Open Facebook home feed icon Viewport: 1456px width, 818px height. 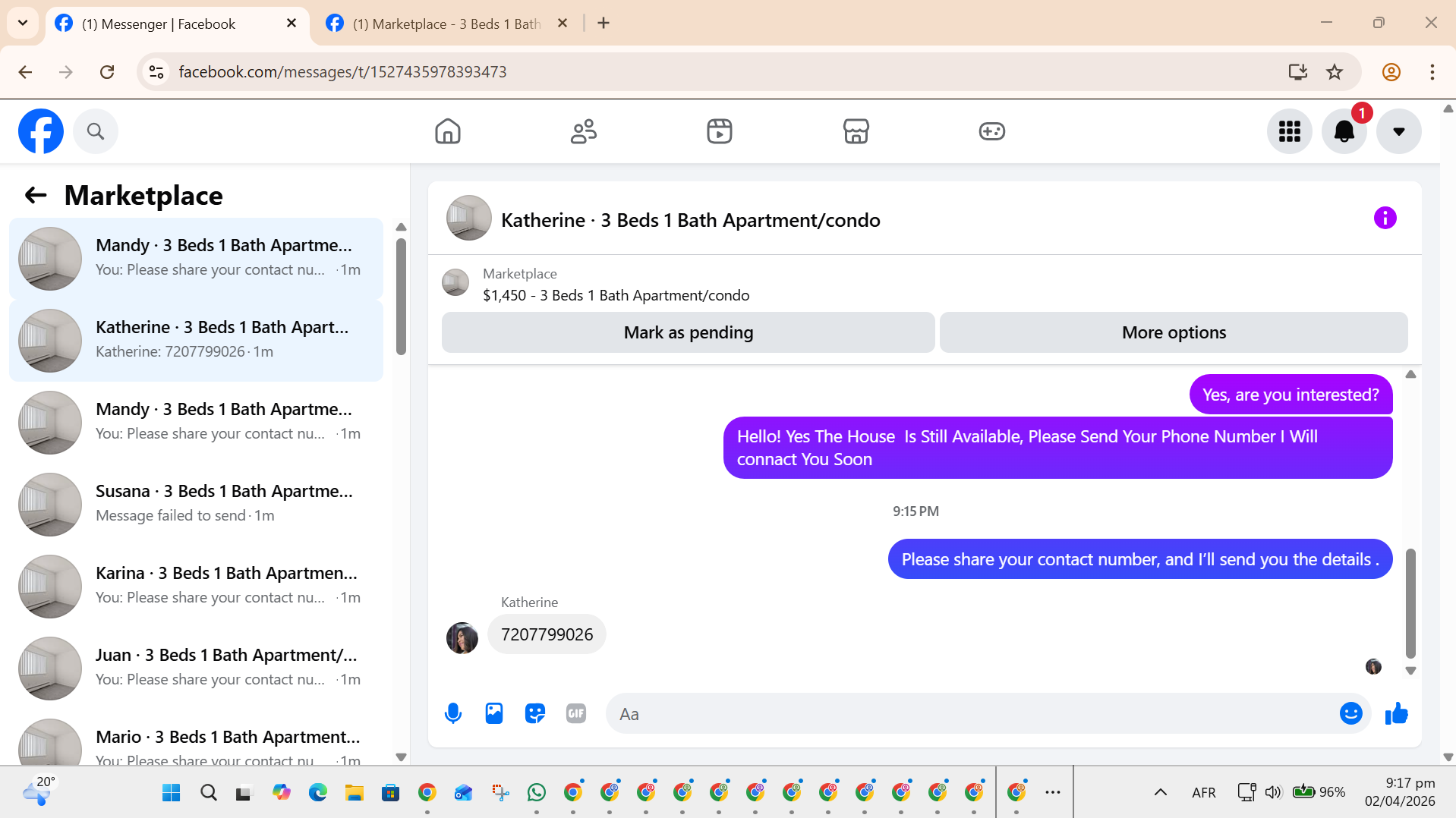pos(448,131)
